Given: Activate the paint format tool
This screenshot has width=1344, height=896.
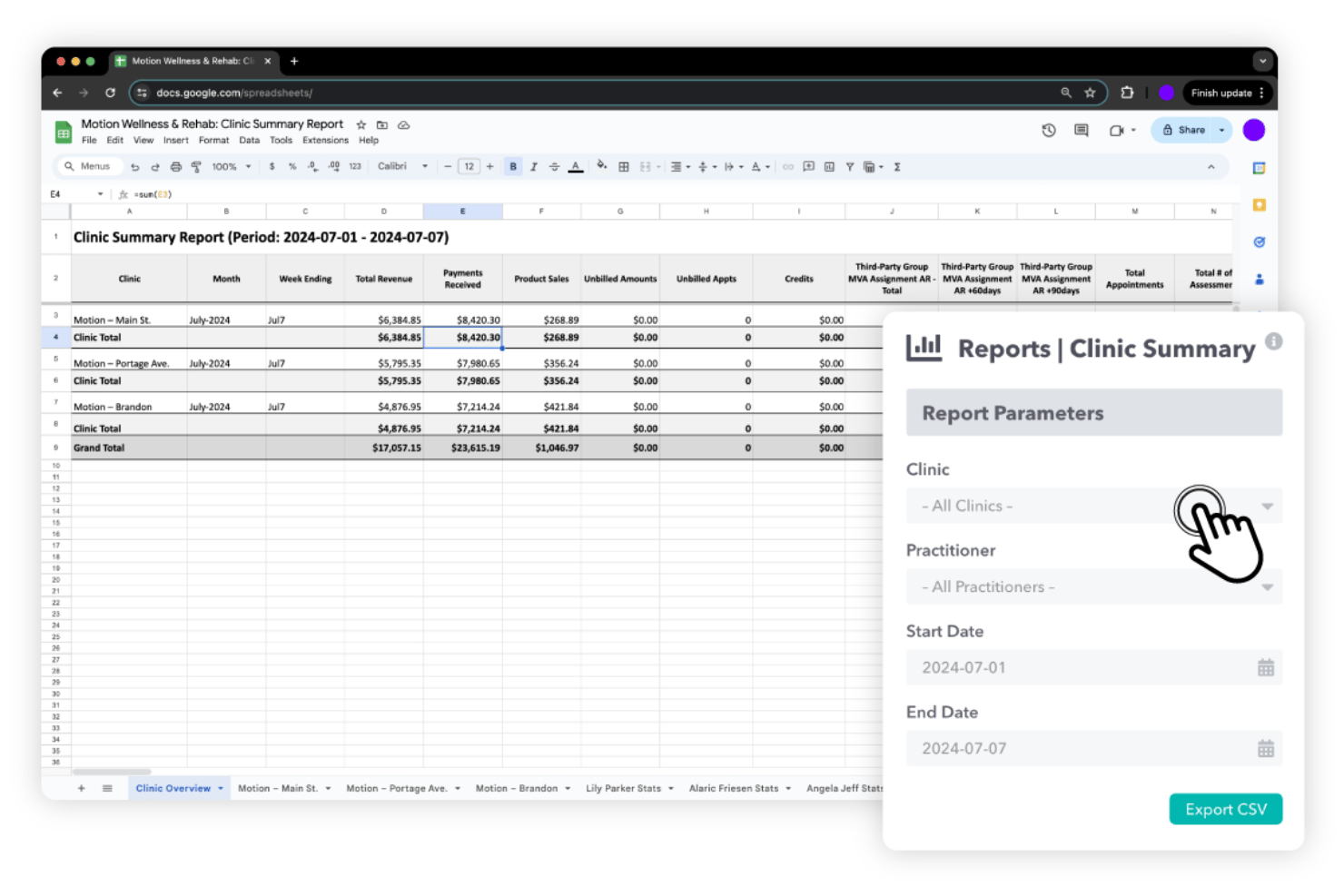Looking at the screenshot, I should pyautogui.click(x=196, y=167).
